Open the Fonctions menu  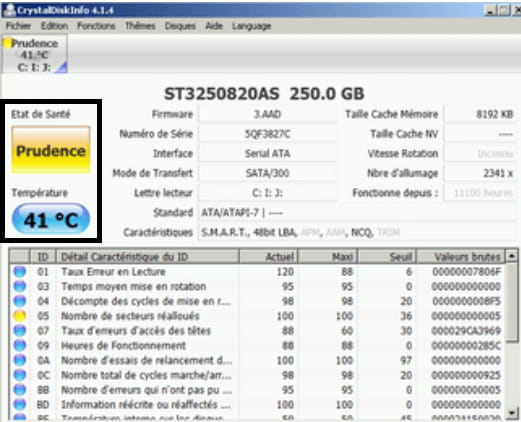(96, 26)
